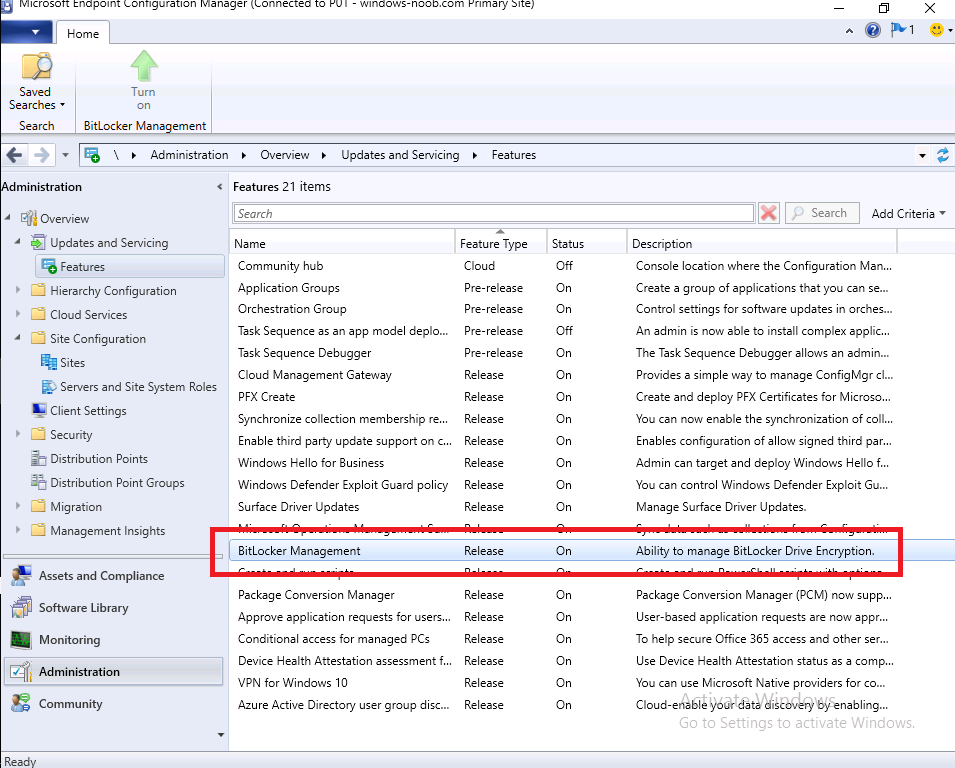Expand the Security node
This screenshot has height=768, width=955.
pos(18,434)
